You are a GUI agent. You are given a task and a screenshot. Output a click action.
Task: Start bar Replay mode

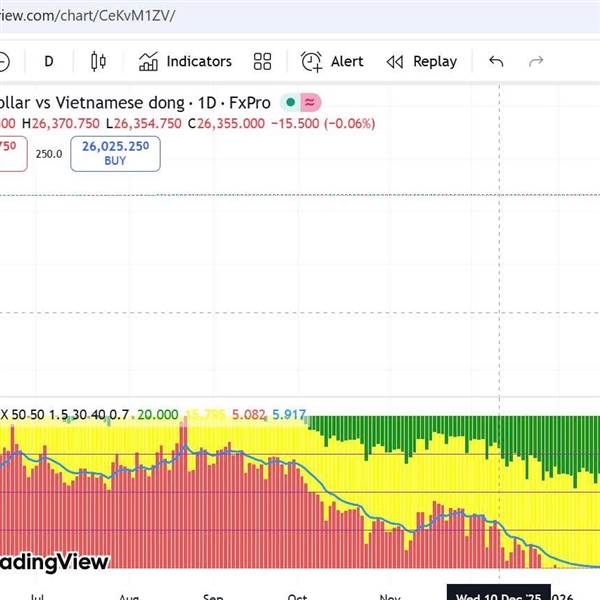421,61
